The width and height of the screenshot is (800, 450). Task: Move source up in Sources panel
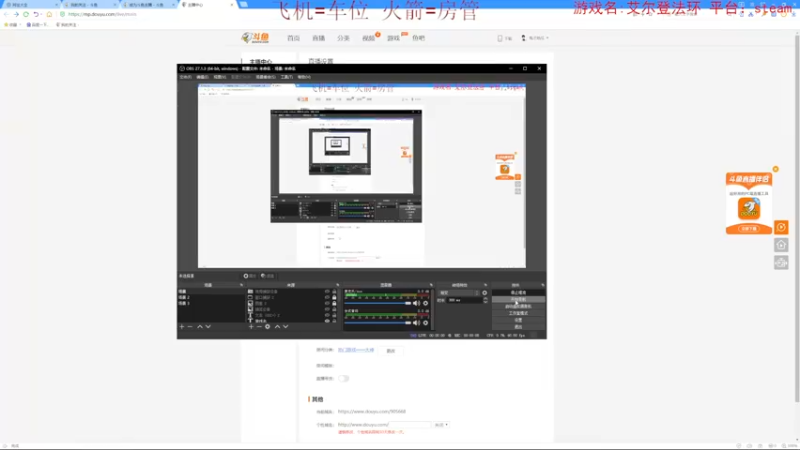point(278,327)
